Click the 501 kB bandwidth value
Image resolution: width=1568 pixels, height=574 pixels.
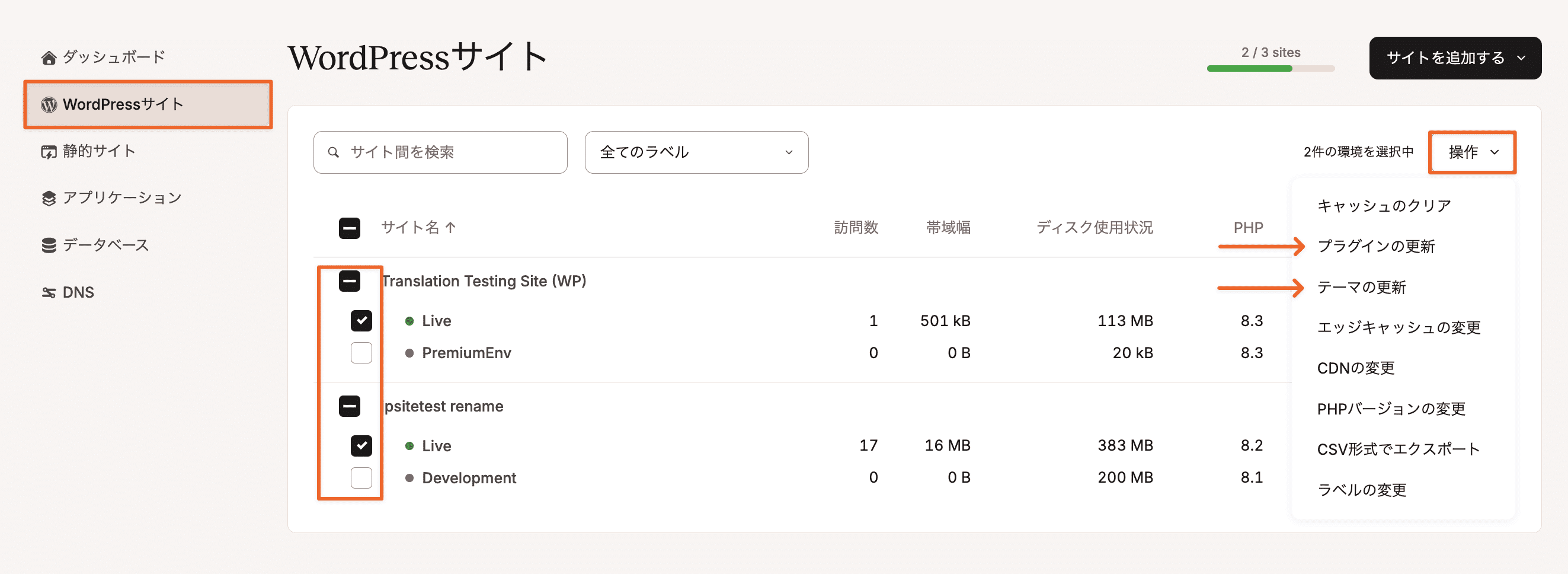click(x=945, y=321)
